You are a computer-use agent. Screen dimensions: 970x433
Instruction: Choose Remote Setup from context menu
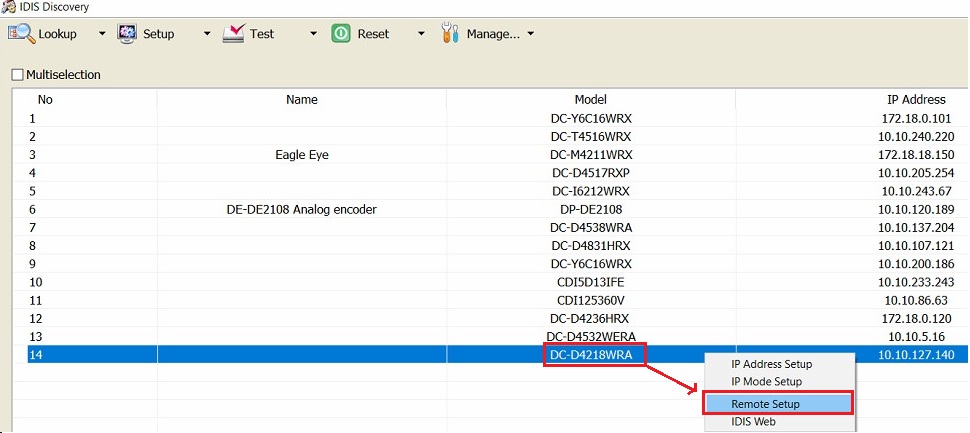click(x=779, y=404)
